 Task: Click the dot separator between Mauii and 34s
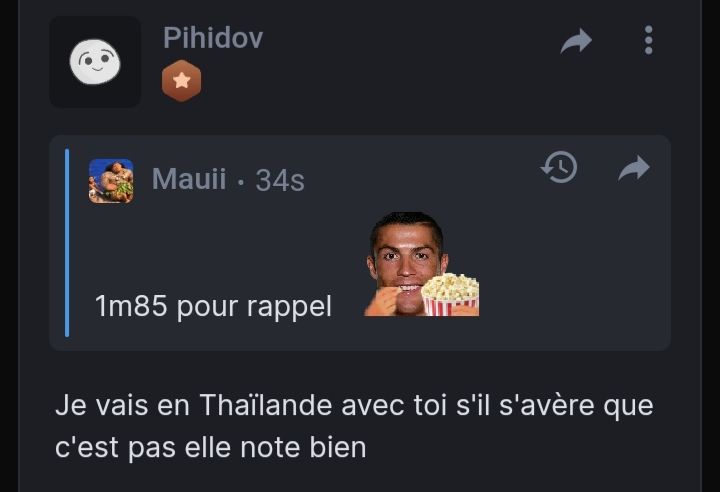241,181
